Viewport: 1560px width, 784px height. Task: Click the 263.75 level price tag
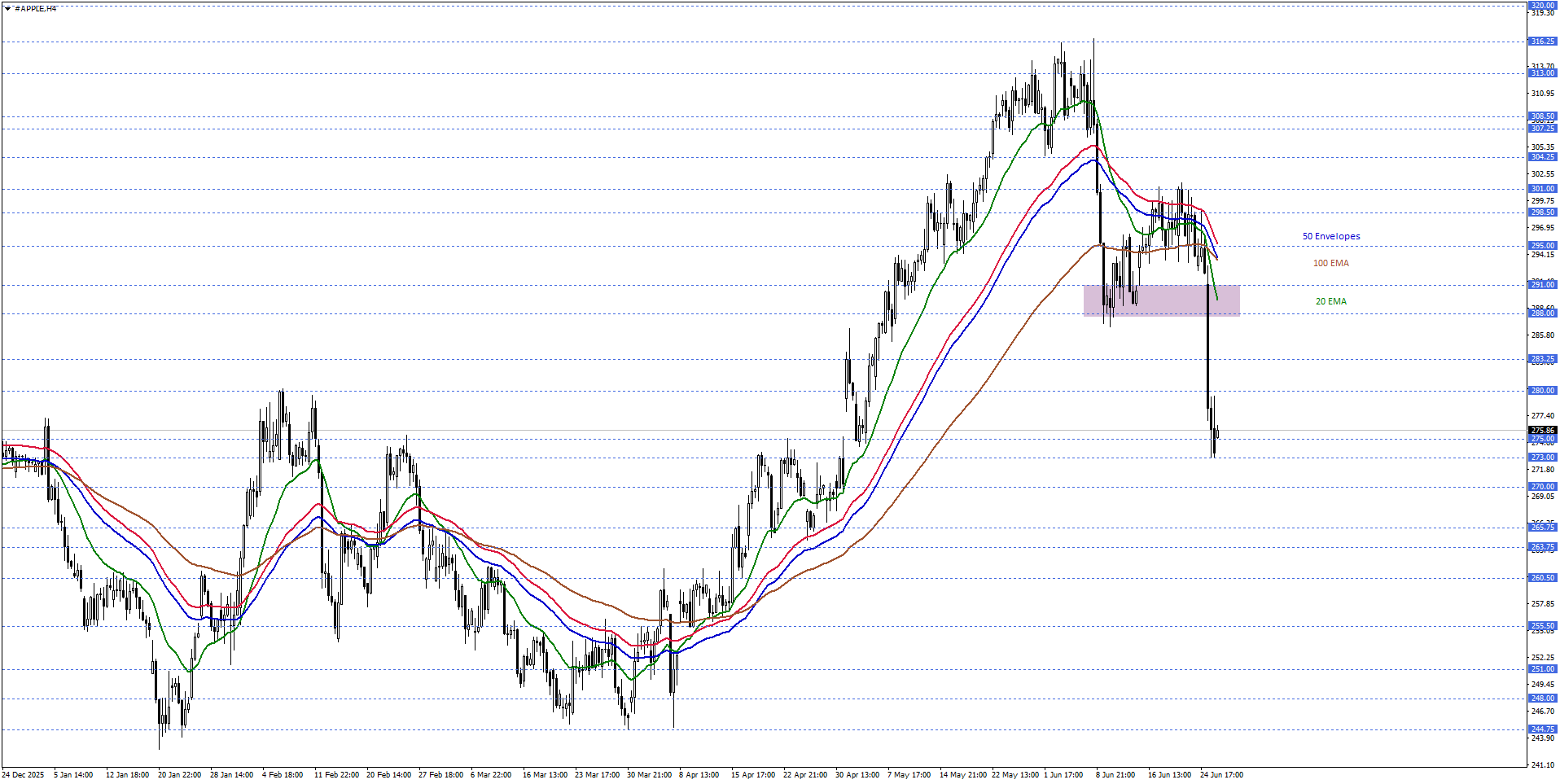point(1543,547)
